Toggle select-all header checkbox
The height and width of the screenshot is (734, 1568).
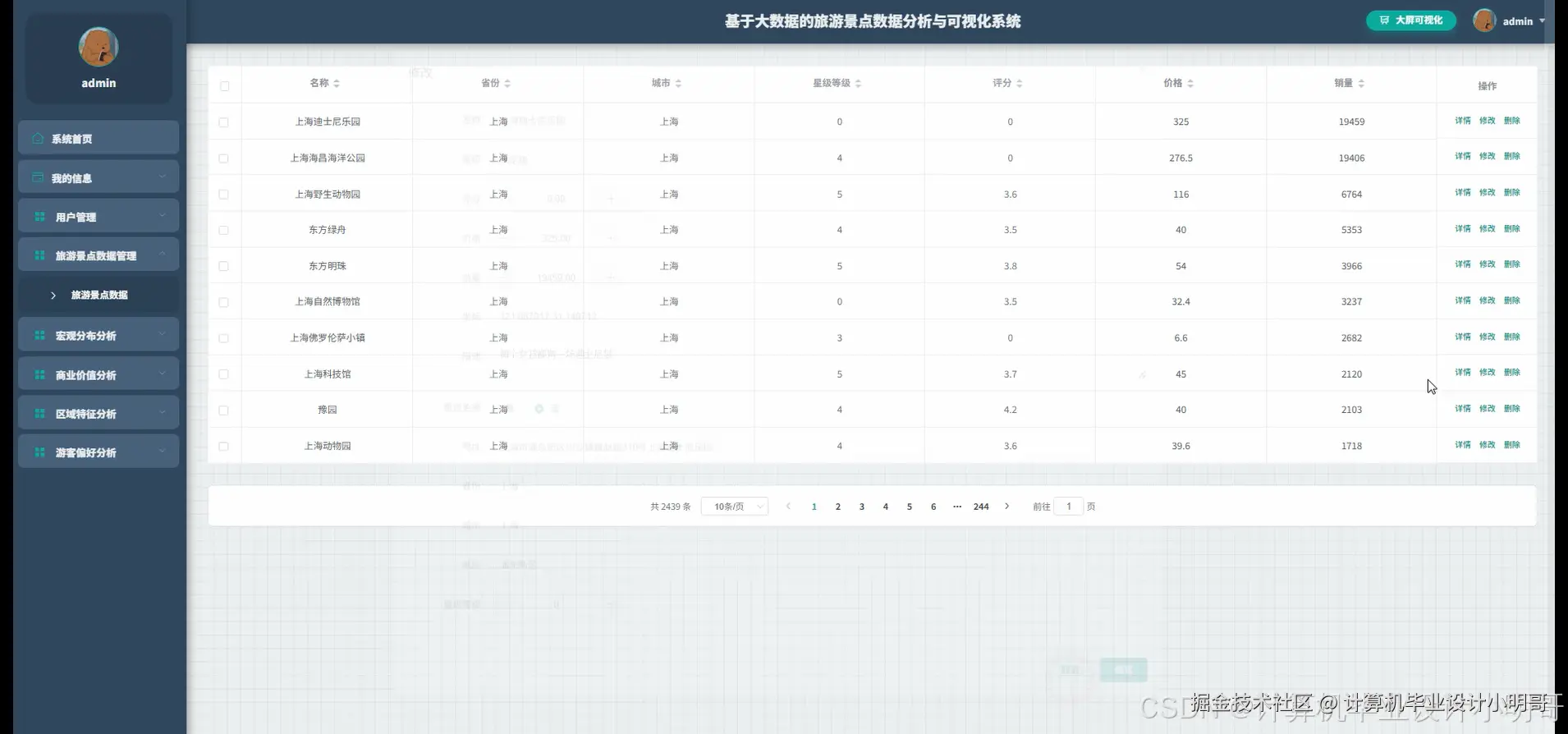(x=224, y=86)
